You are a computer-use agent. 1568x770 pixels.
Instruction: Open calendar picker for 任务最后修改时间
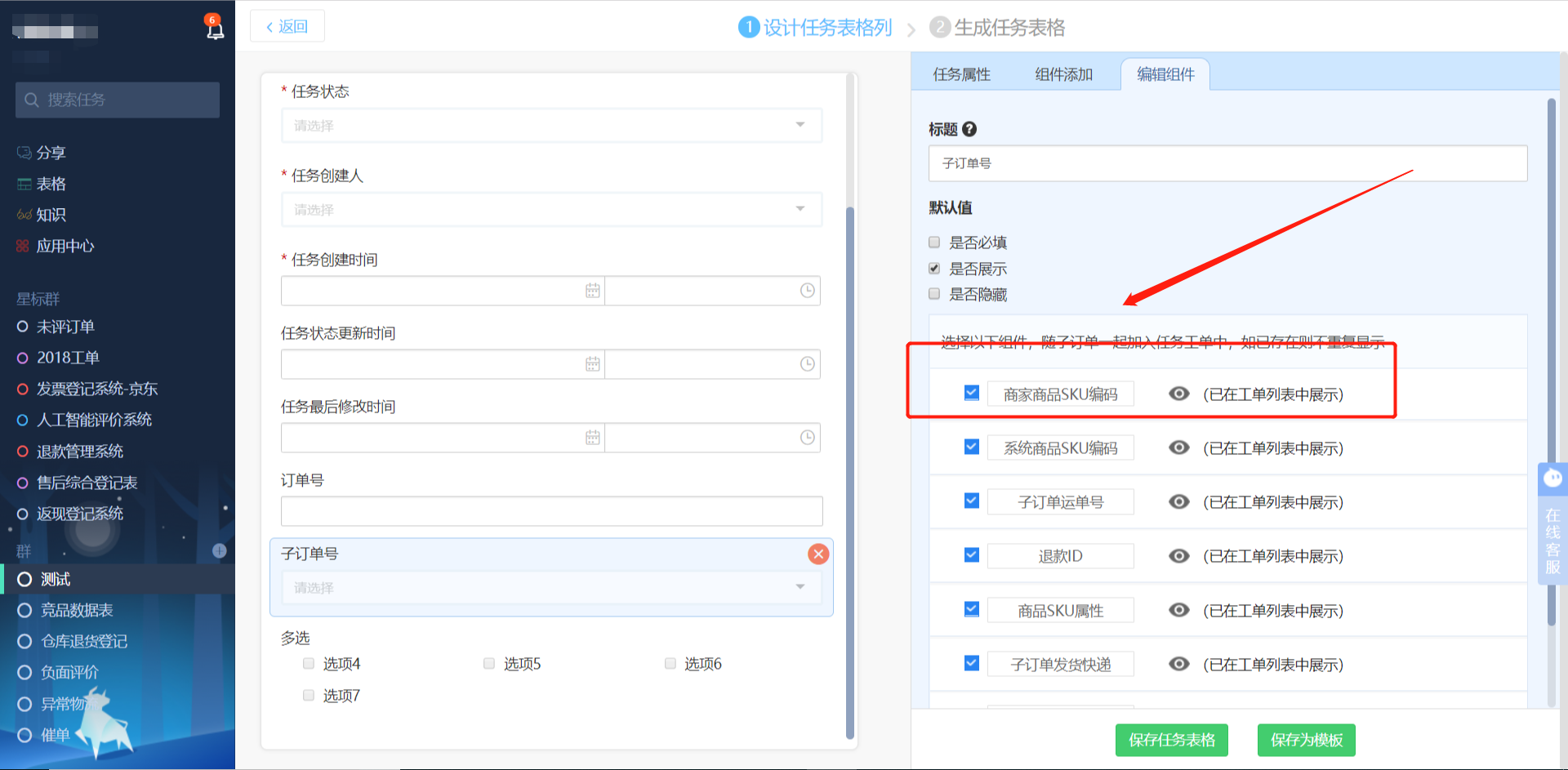(592, 438)
